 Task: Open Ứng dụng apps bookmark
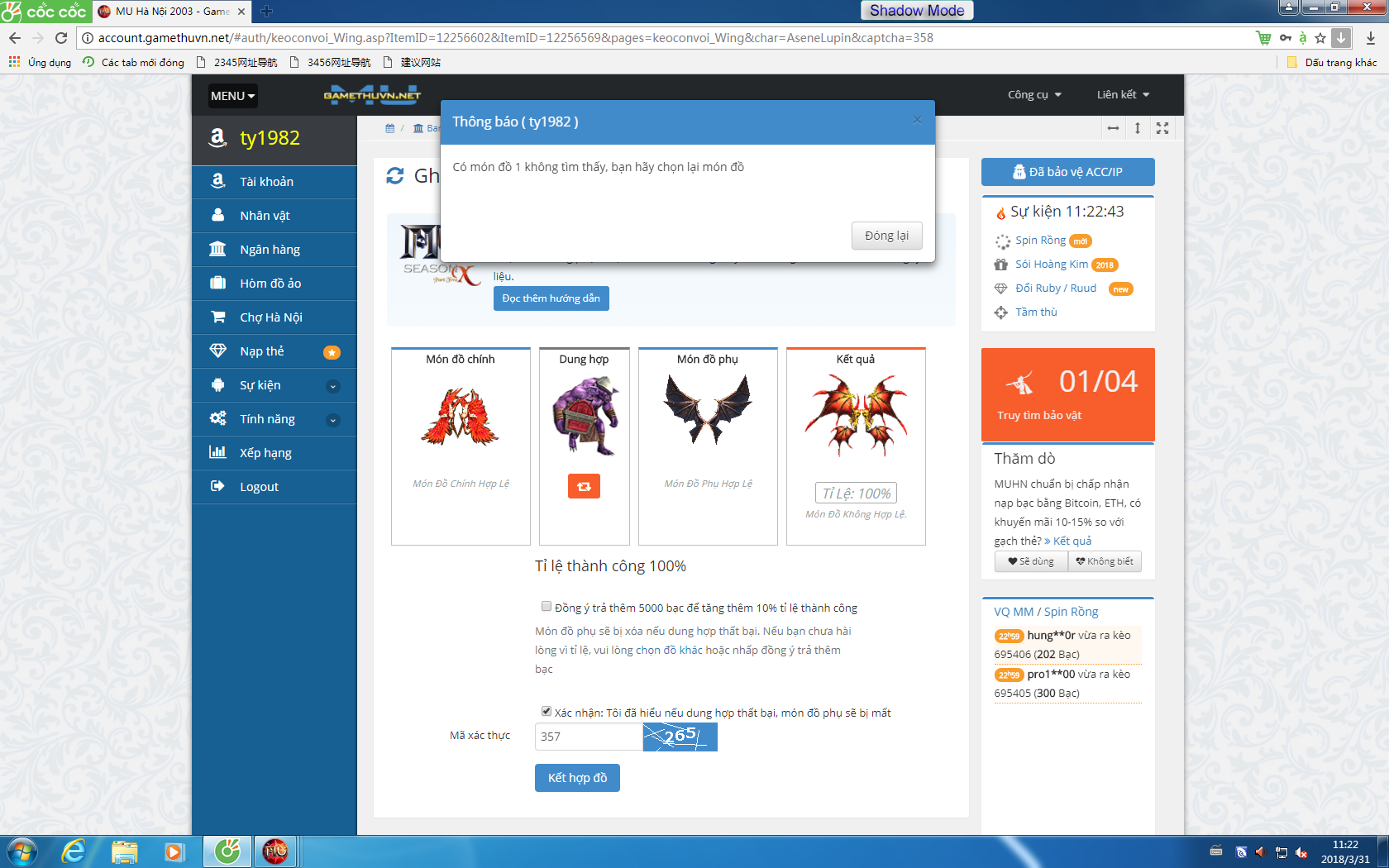tap(40, 63)
